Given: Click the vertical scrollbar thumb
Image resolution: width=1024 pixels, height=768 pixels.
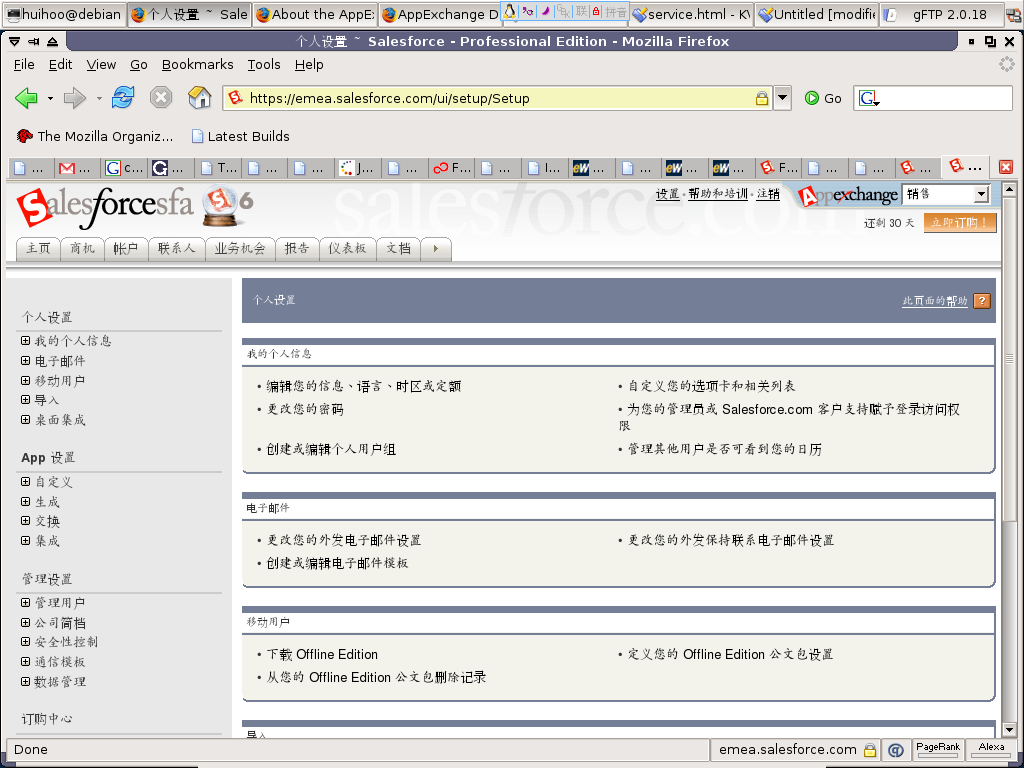Looking at the screenshot, I should pyautogui.click(x=1009, y=359).
